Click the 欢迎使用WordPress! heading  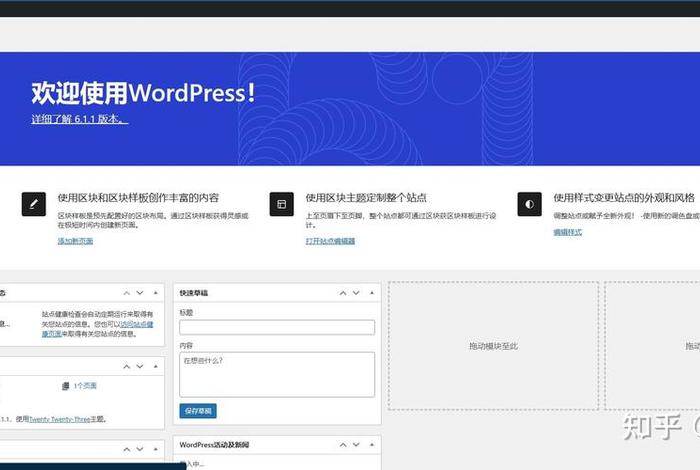pos(143,93)
